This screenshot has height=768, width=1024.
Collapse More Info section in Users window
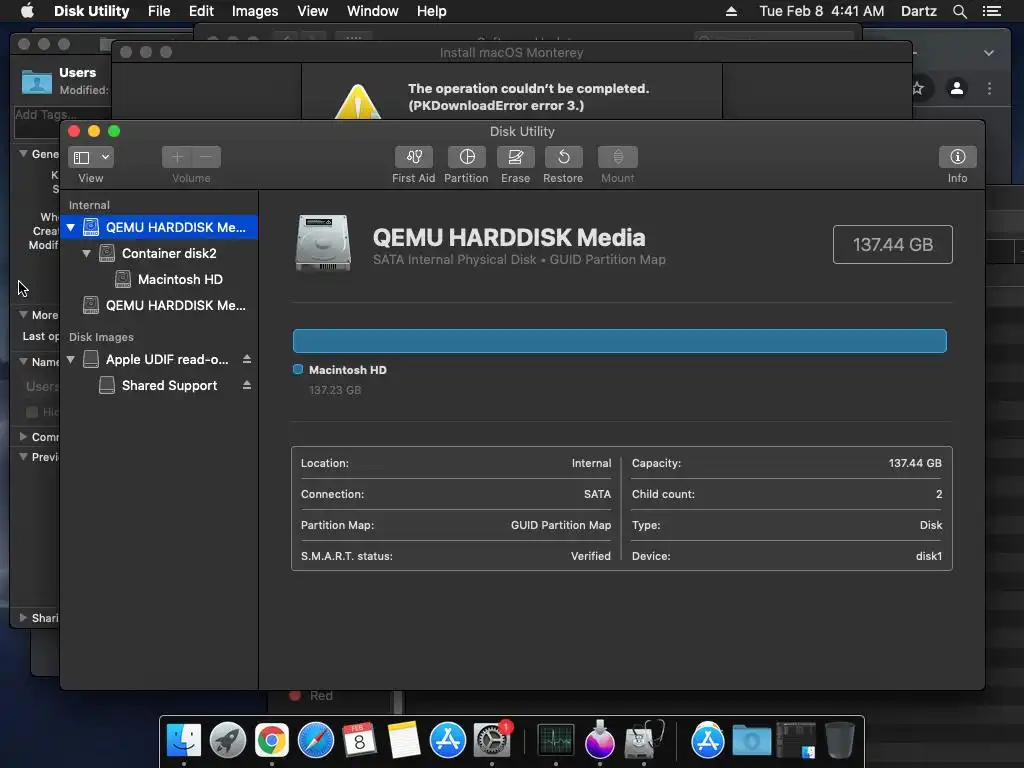(x=23, y=314)
